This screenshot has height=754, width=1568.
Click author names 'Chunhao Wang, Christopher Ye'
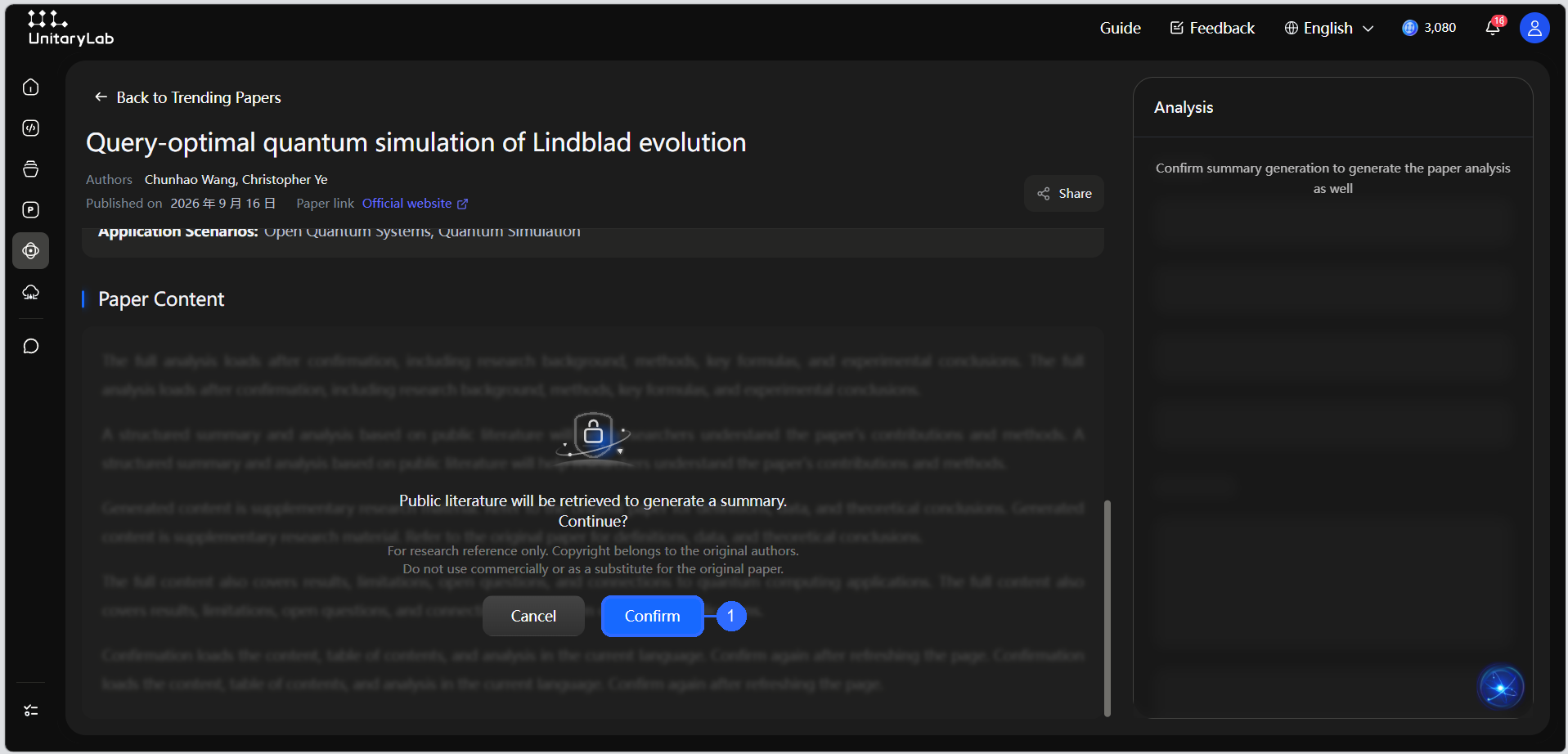236,180
